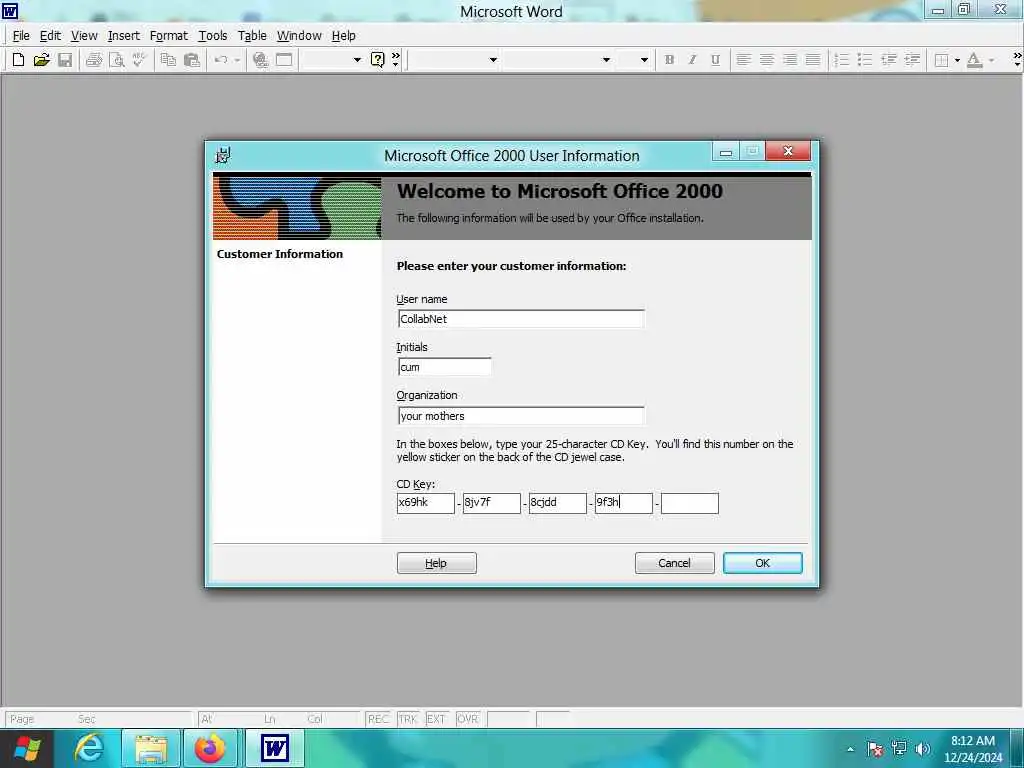Expand the Border style dropdown arrow
Viewport: 1024px width, 768px height.
click(x=957, y=60)
